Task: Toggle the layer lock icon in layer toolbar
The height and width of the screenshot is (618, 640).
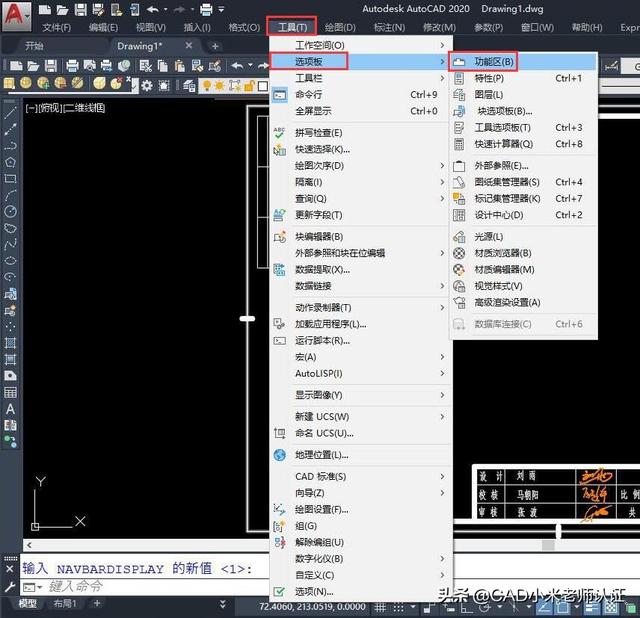Action: (248, 86)
